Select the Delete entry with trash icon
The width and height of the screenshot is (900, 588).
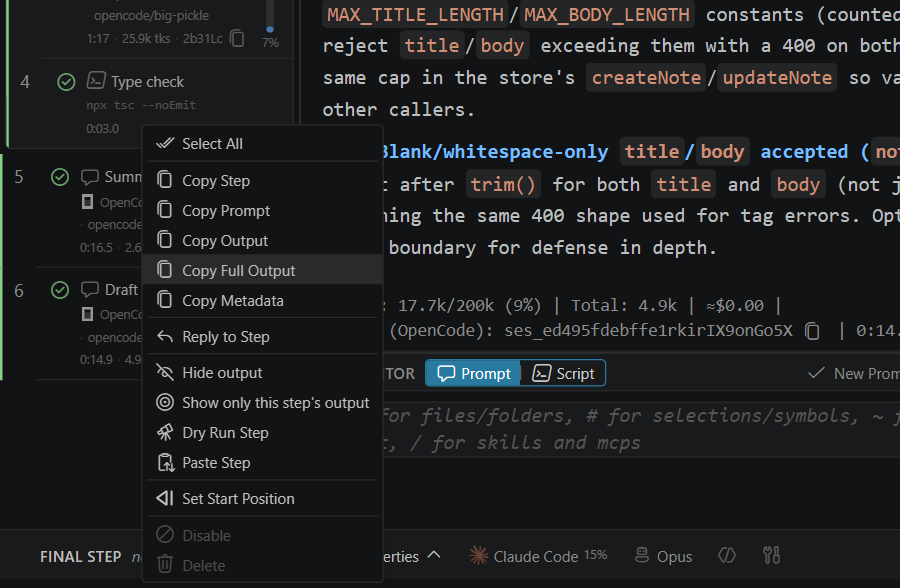pos(263,565)
